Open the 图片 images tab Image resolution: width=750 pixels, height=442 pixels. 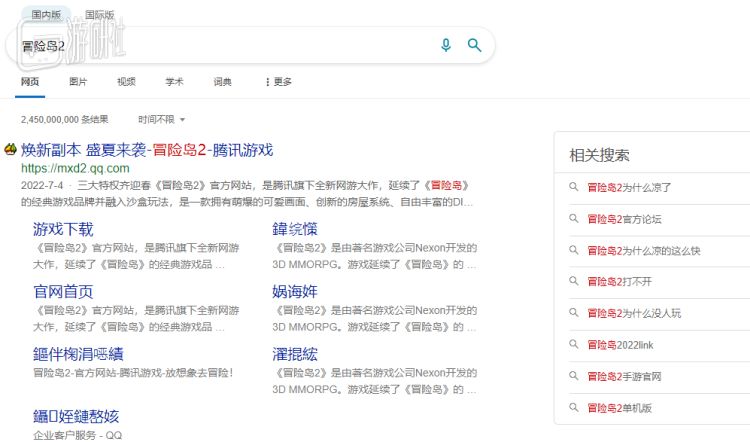78,82
